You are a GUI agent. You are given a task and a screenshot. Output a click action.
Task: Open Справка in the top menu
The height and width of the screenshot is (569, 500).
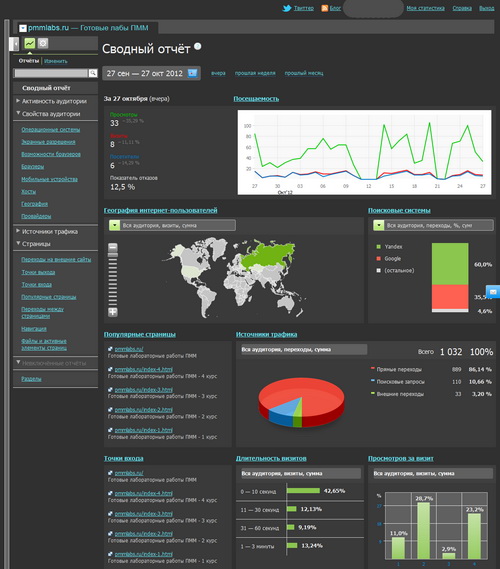click(x=462, y=8)
